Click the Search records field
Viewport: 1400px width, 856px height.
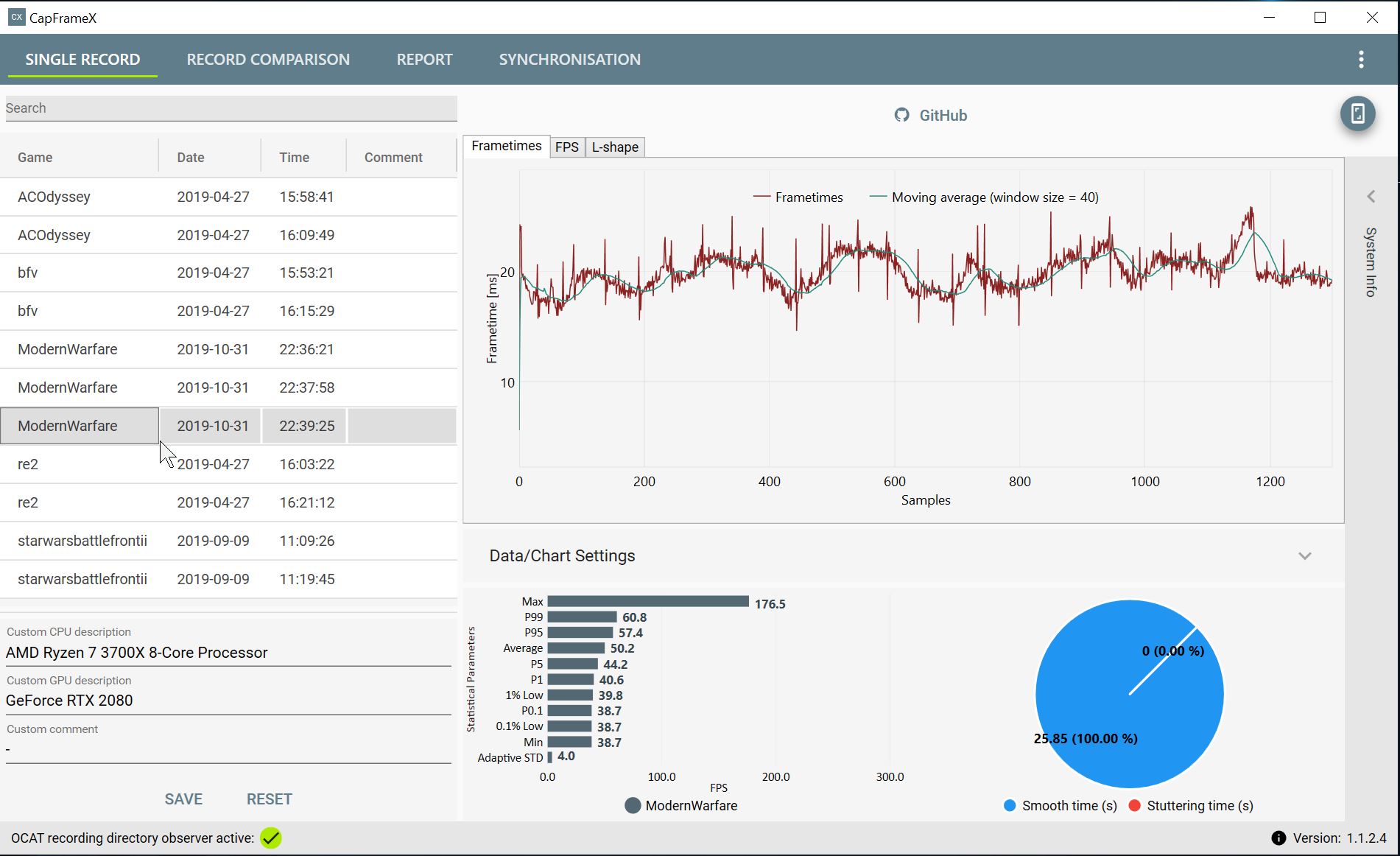(x=231, y=108)
